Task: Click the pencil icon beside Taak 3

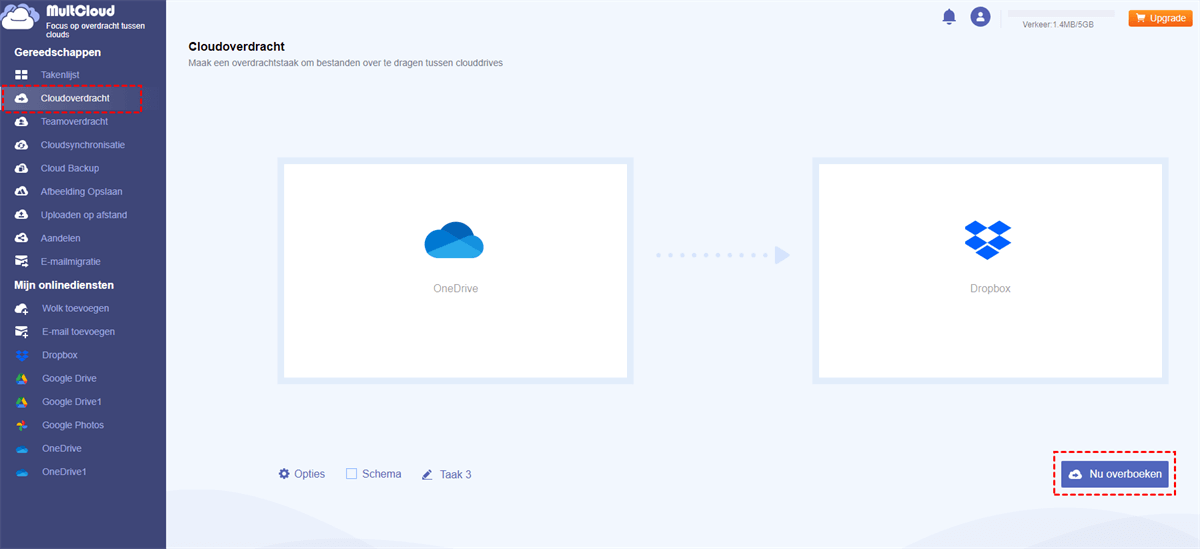Action: 427,474
